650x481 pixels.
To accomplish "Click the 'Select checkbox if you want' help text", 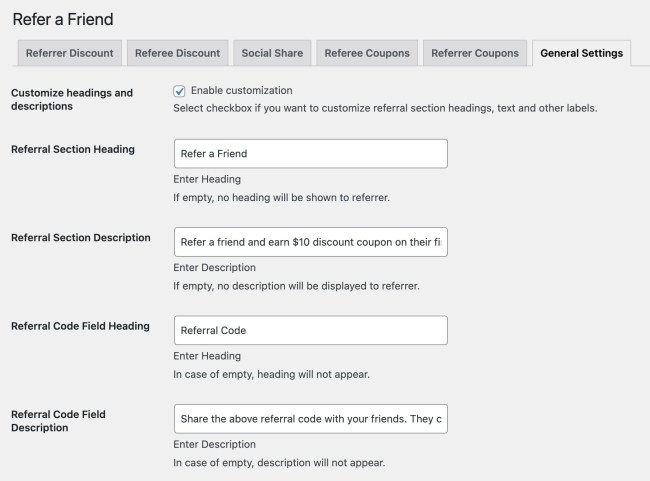I will pyautogui.click(x=385, y=108).
